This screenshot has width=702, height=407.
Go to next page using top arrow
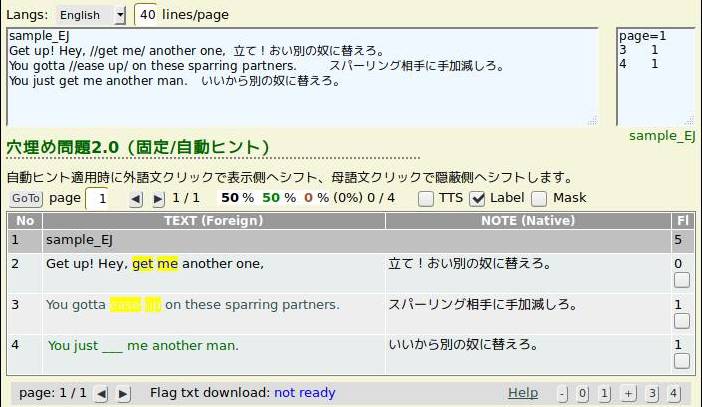point(159,199)
